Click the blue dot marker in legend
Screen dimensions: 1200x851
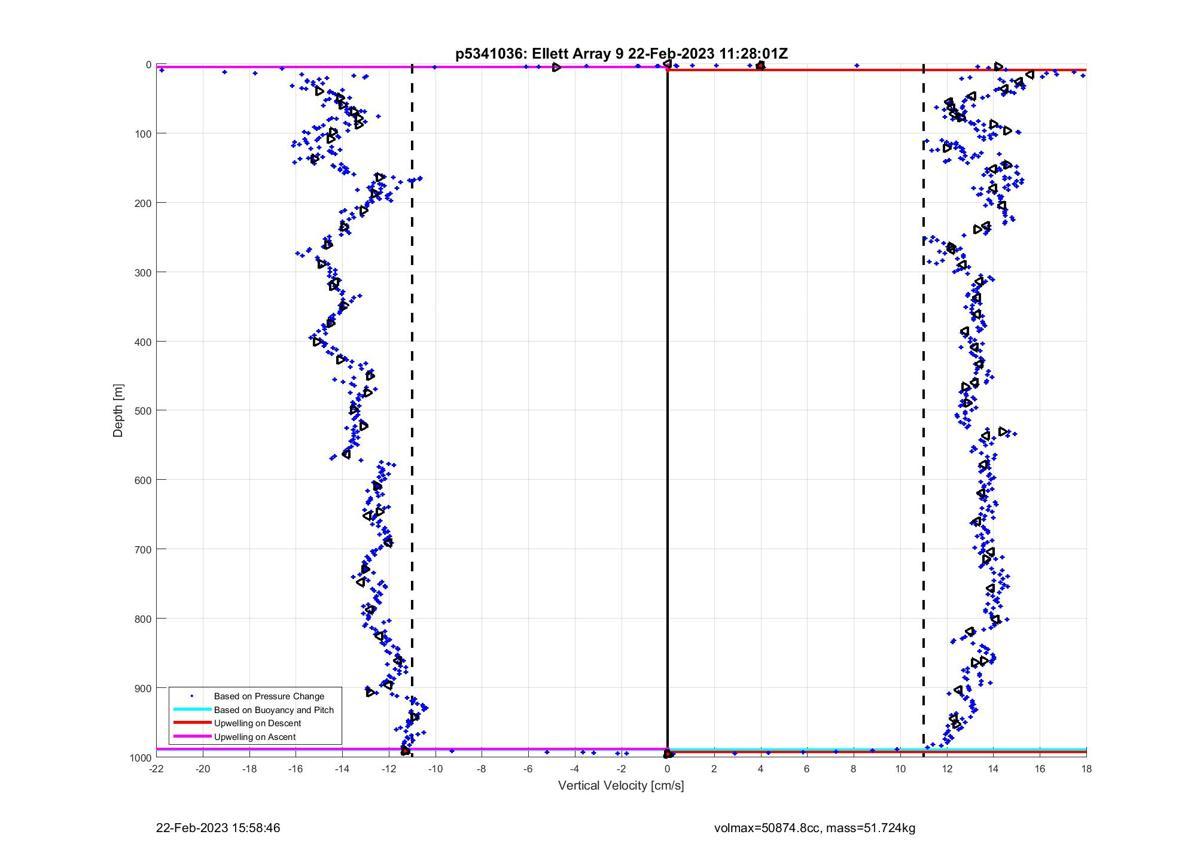[192, 696]
